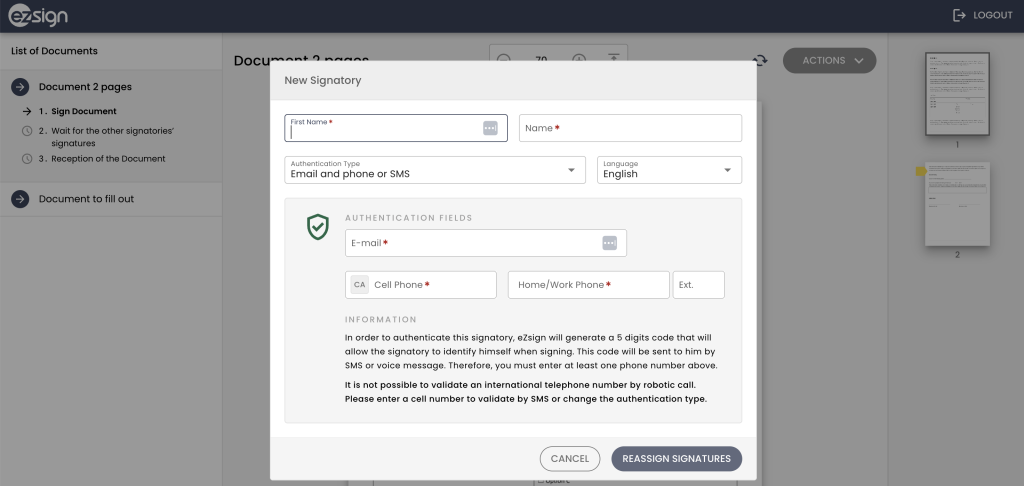Click the Reassign Signatures button

pos(676,459)
